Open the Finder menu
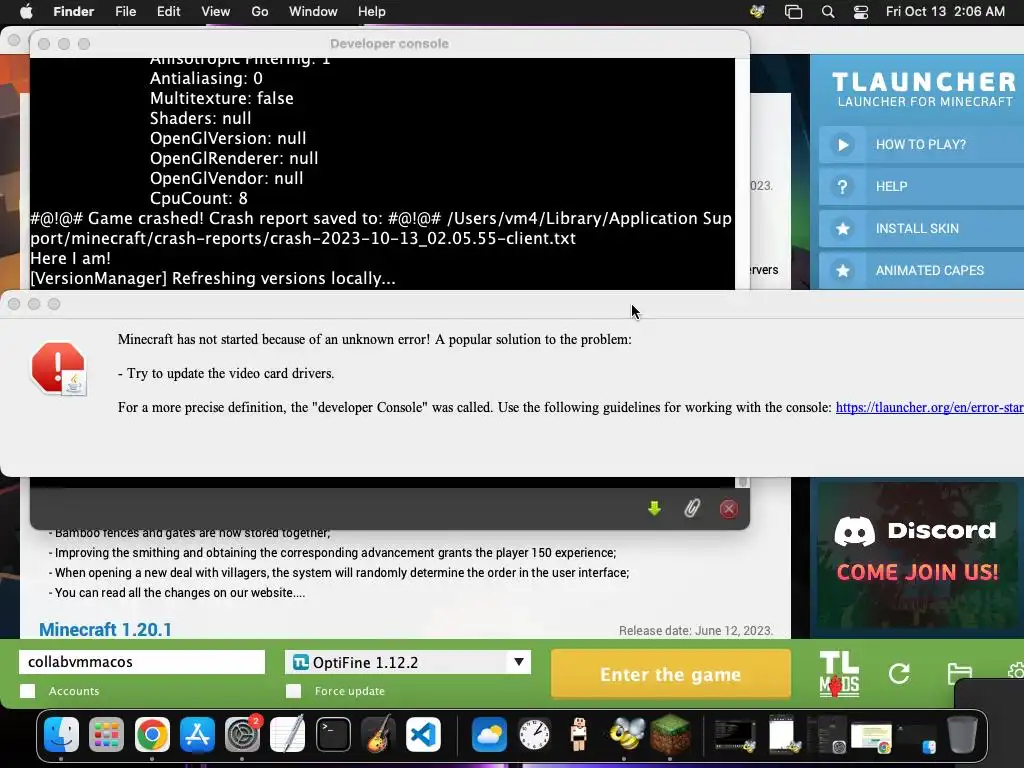The image size is (1024, 768). 73,12
